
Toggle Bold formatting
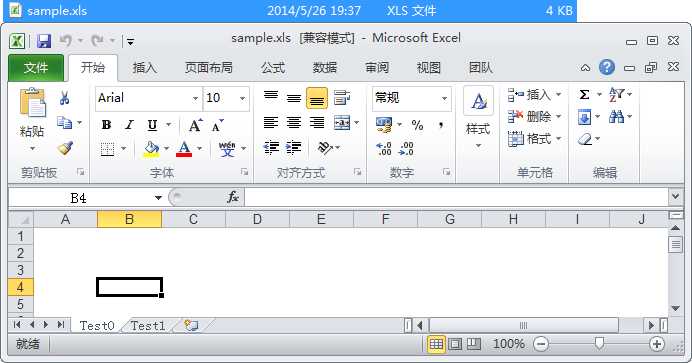pos(106,125)
